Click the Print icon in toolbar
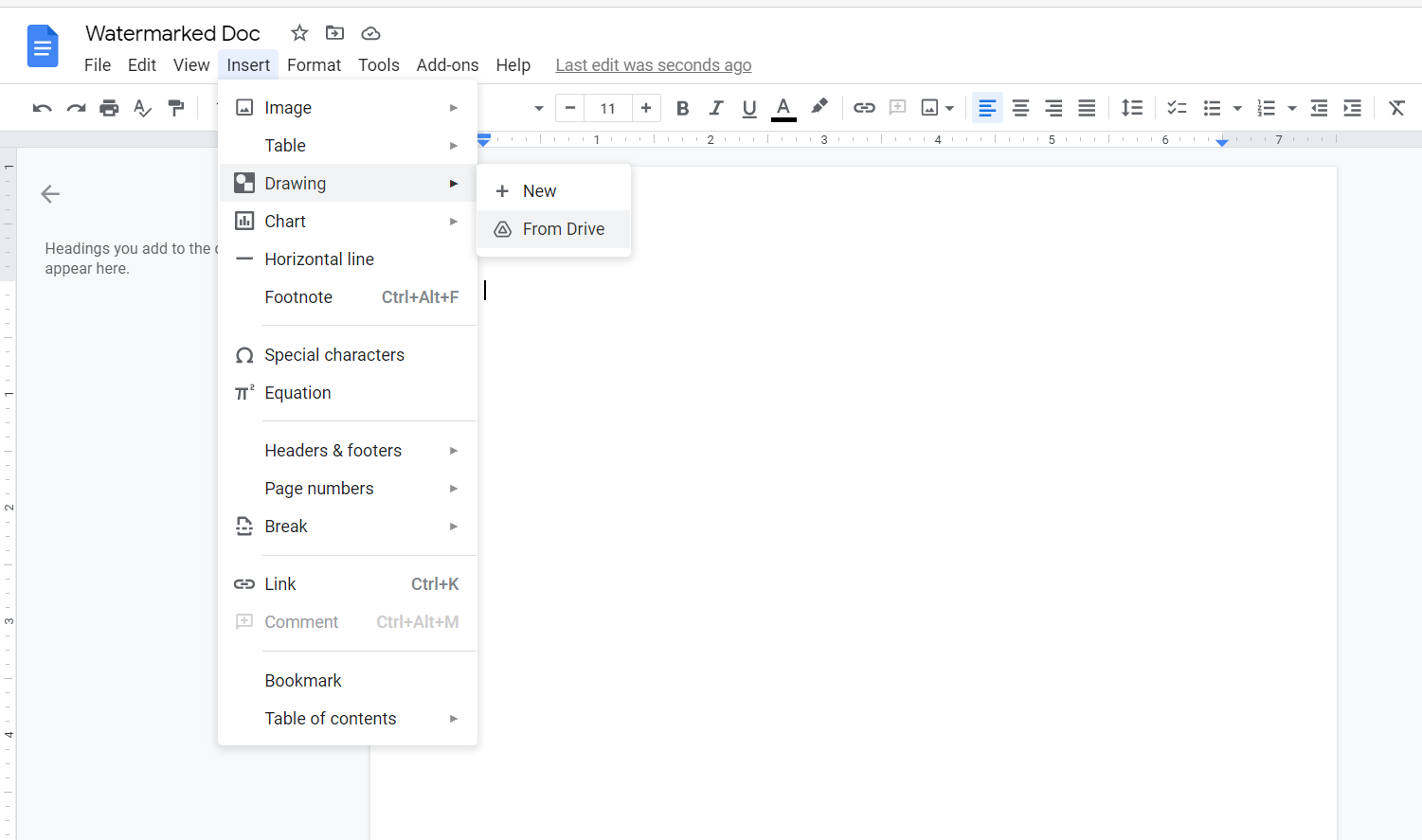This screenshot has height=840, width=1422. 109,108
